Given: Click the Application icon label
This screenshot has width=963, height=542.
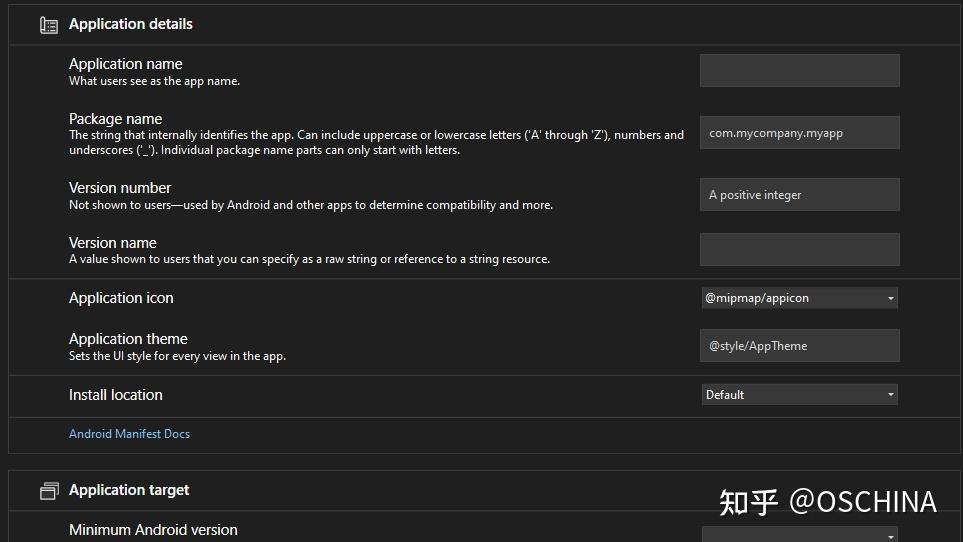Looking at the screenshot, I should (121, 298).
